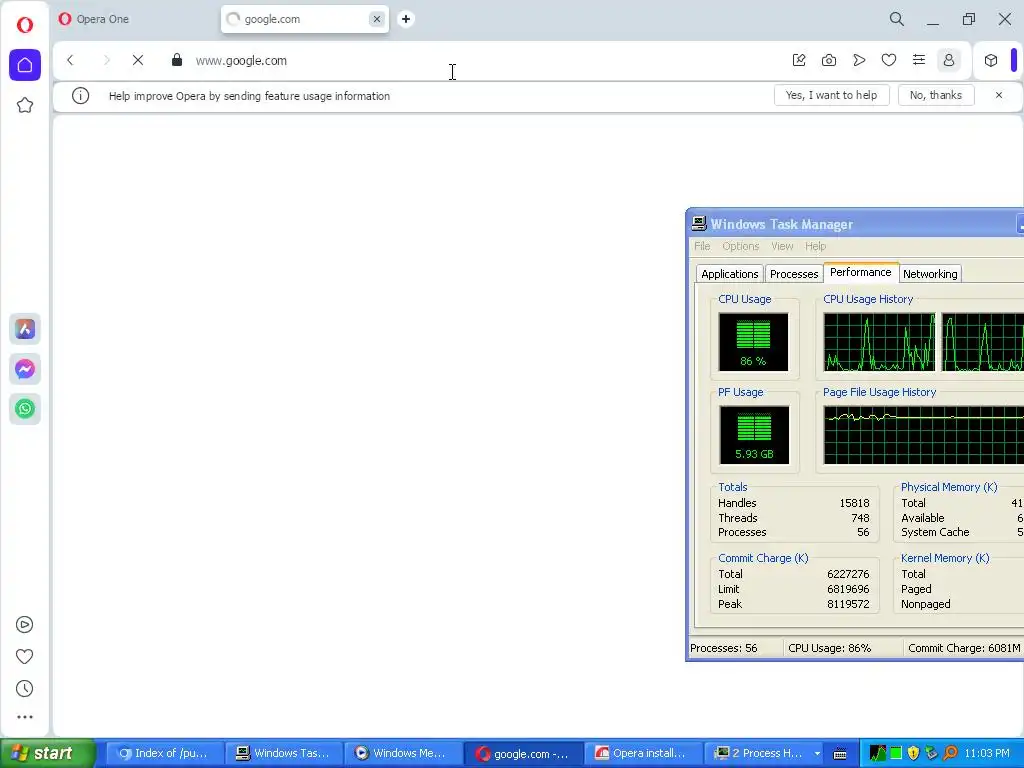
Task: Open the Opera main menu logo
Action: [25, 25]
